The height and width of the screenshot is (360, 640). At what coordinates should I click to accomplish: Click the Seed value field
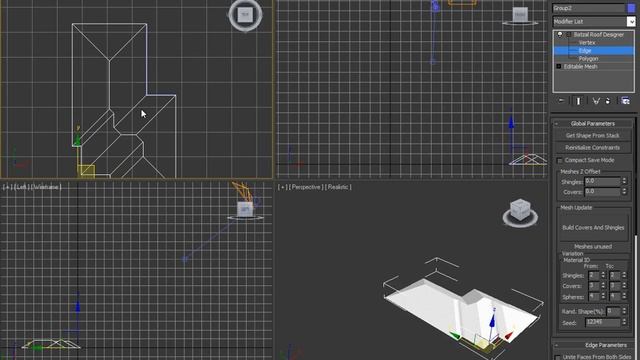click(x=602, y=322)
